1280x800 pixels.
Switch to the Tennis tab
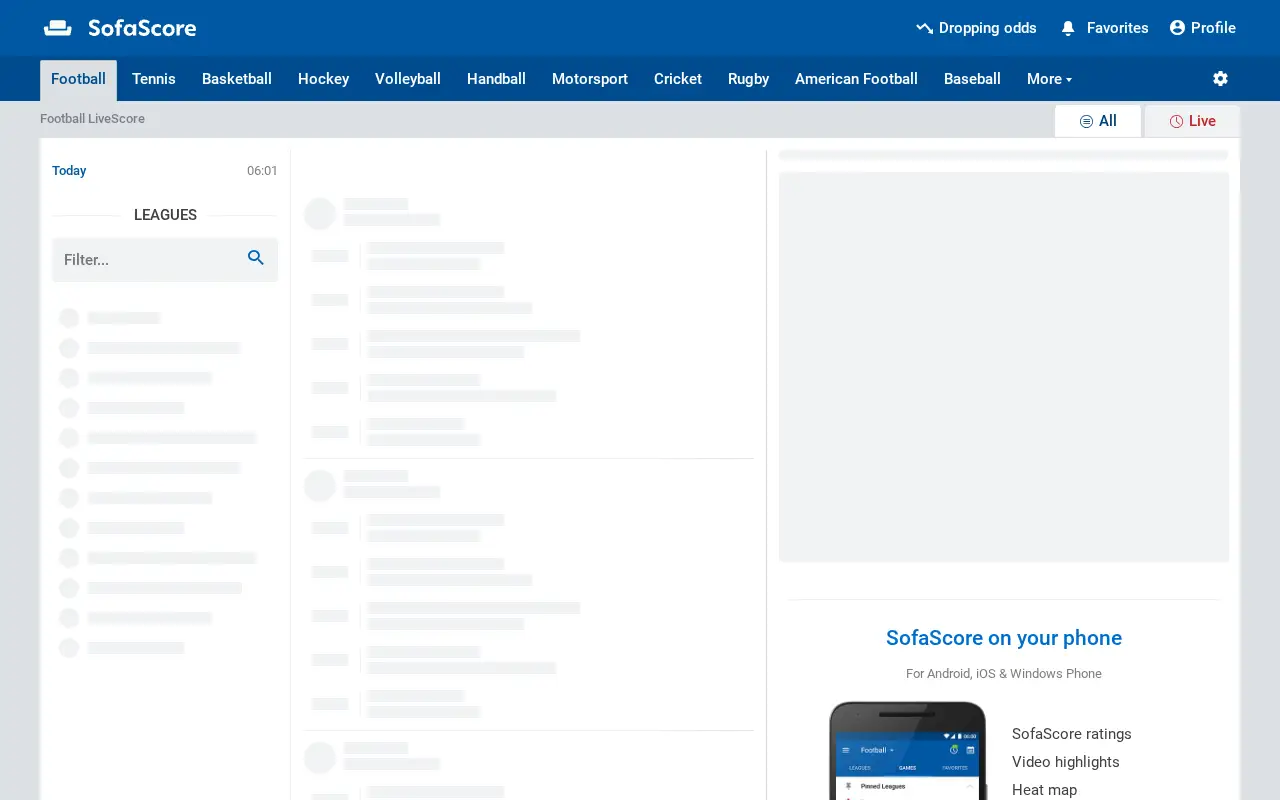(154, 79)
